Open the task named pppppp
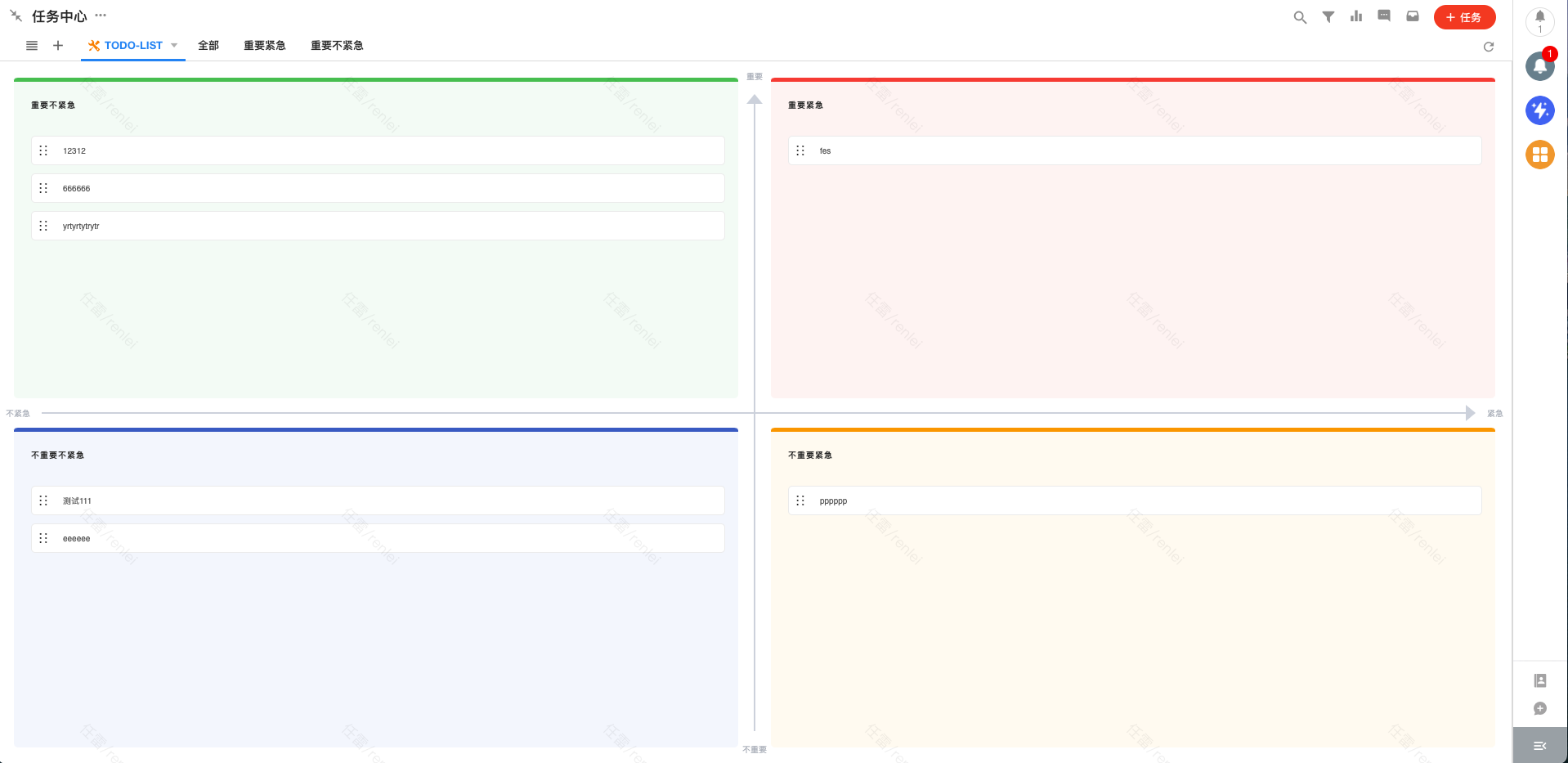 (1135, 500)
